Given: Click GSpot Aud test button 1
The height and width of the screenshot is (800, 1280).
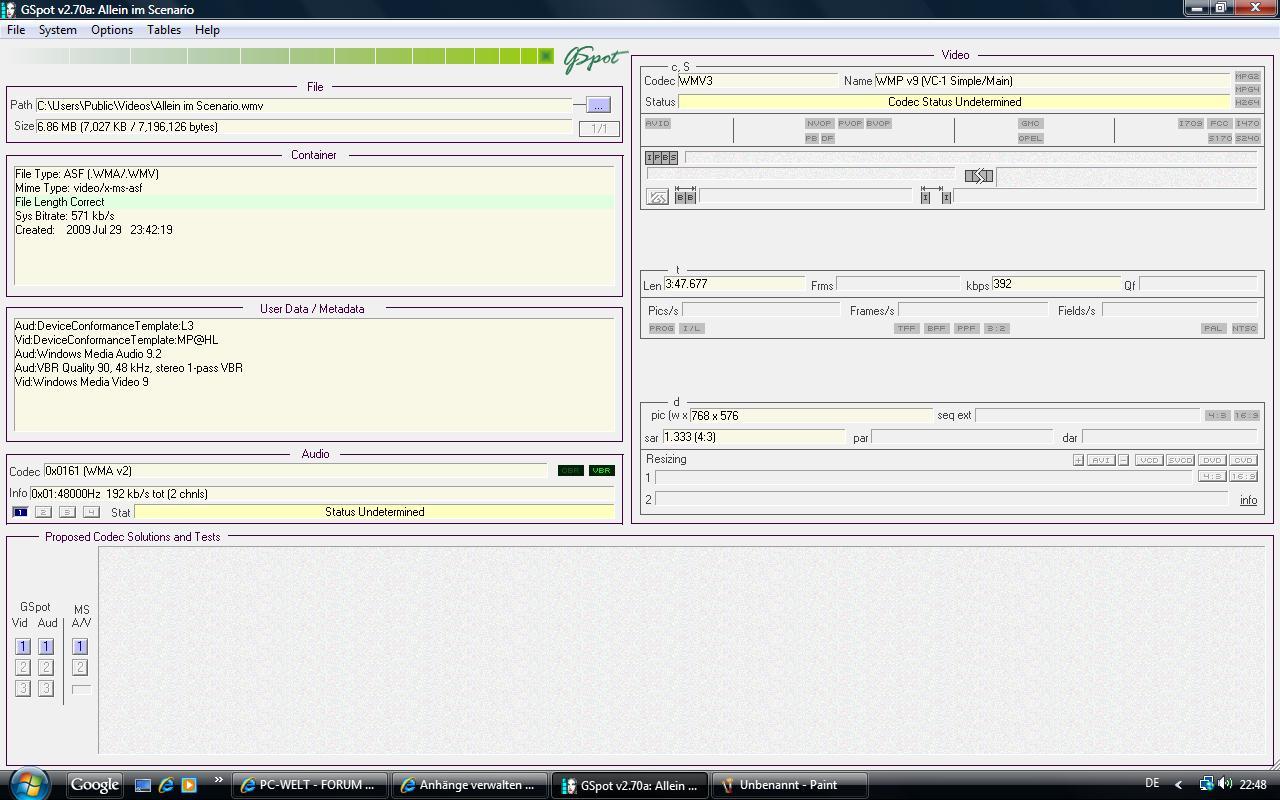Looking at the screenshot, I should pyautogui.click(x=46, y=647).
